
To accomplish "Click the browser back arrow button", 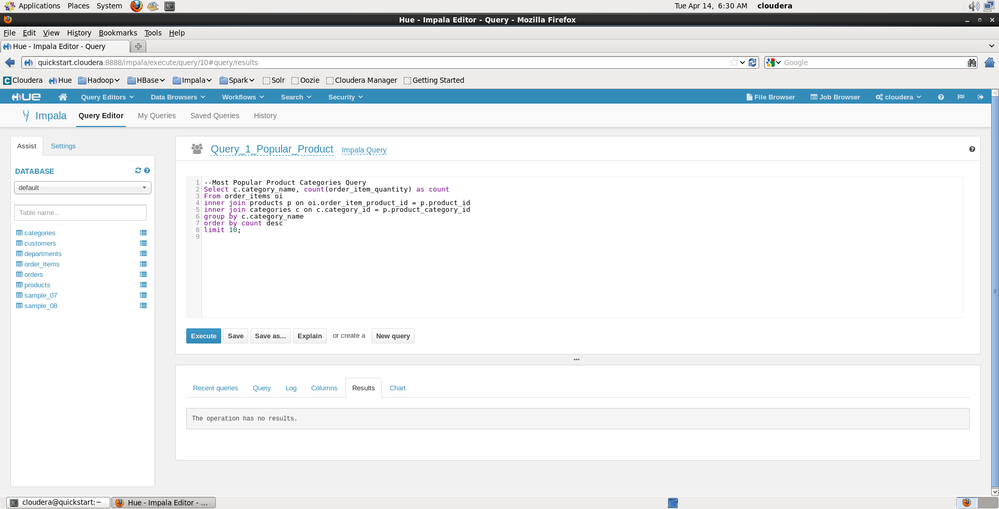I will pos(10,62).
